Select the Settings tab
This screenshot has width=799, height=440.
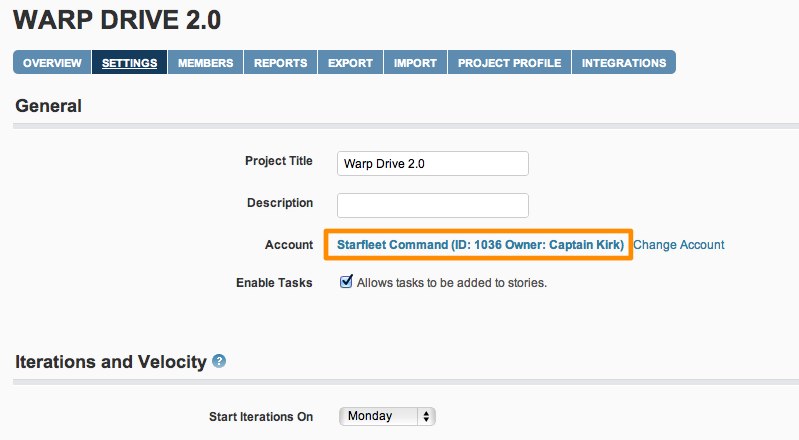pyautogui.click(x=129, y=62)
